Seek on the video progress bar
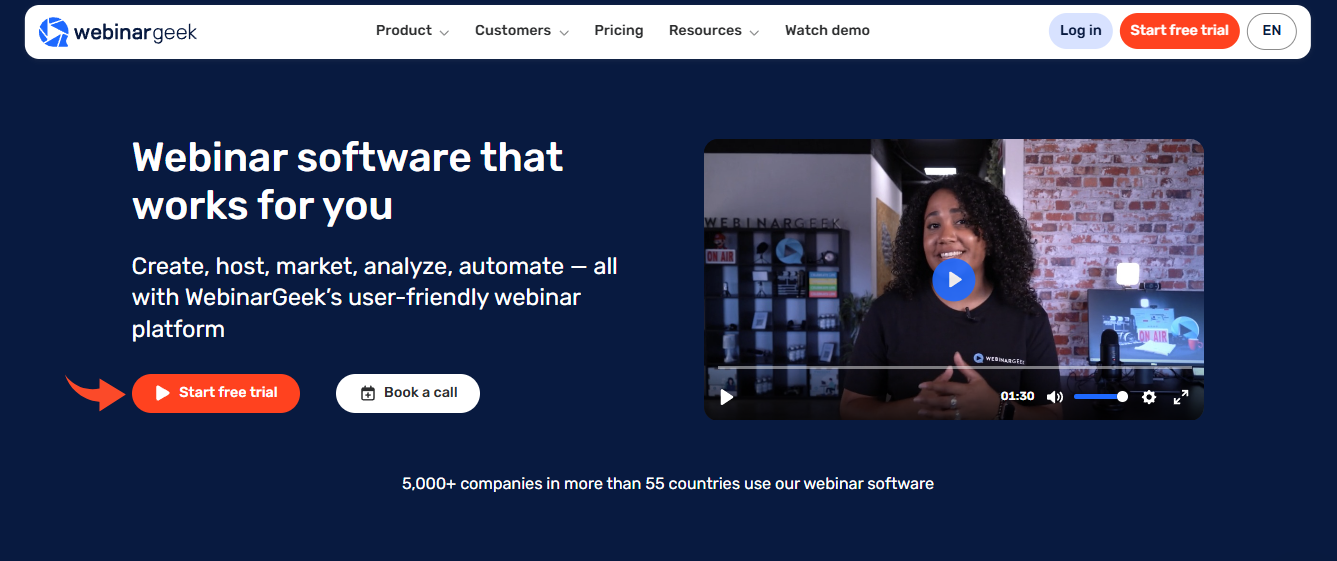This screenshot has height=561, width=1337. coord(954,368)
